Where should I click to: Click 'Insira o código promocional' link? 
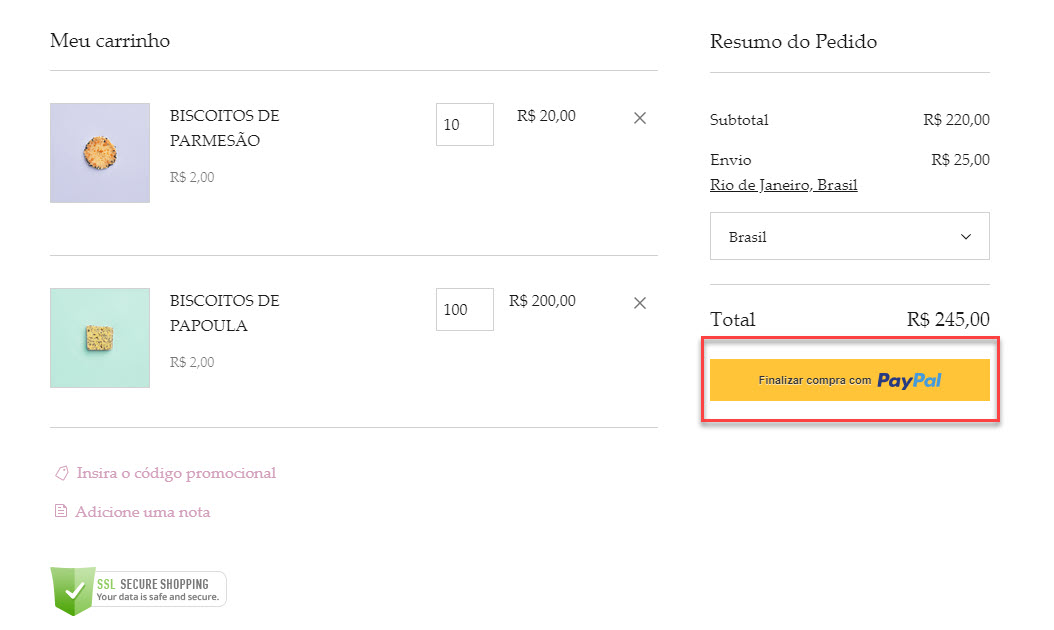[x=176, y=473]
